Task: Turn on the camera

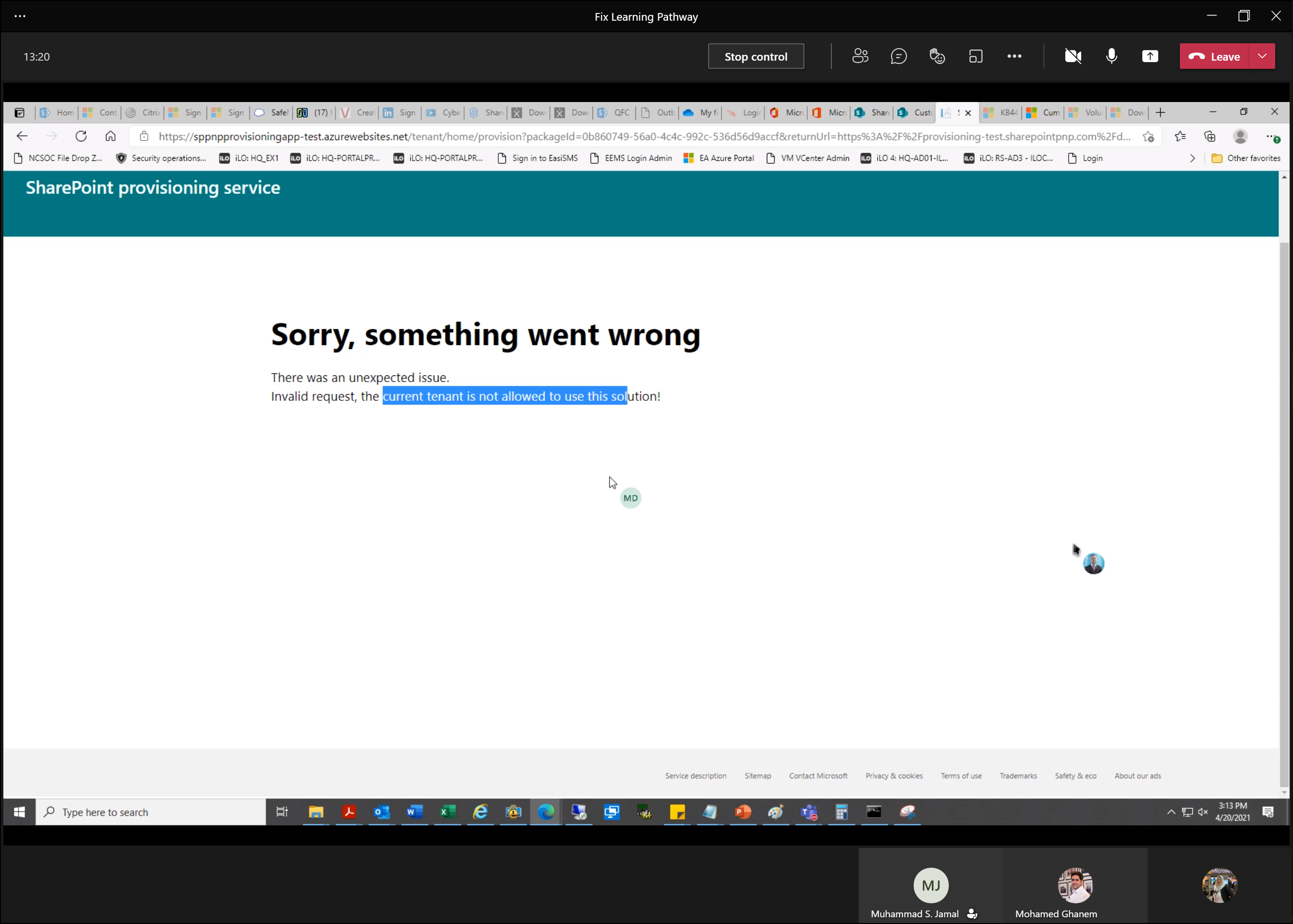Action: coord(1073,56)
